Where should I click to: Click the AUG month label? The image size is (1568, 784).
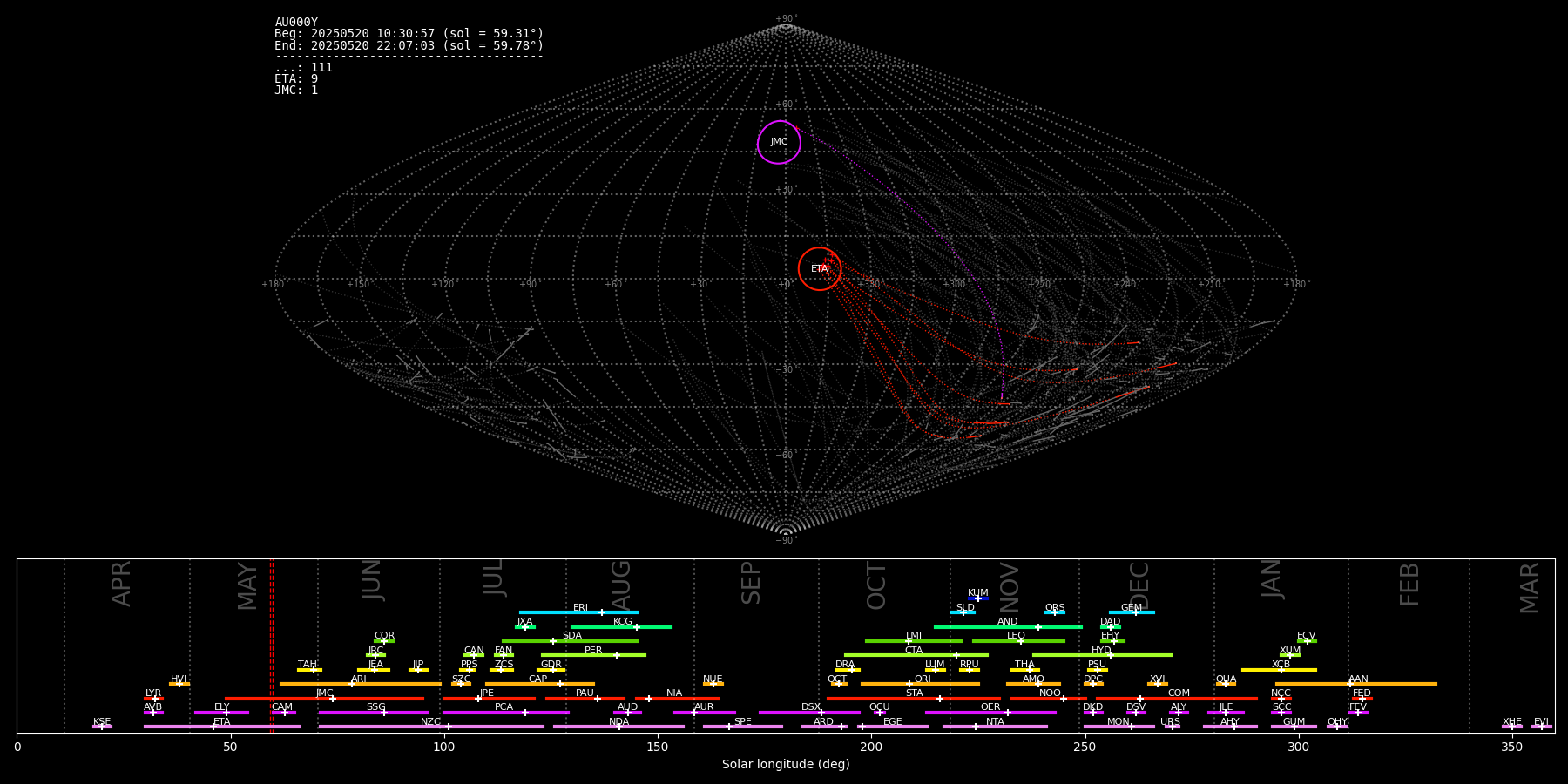[x=621, y=584]
